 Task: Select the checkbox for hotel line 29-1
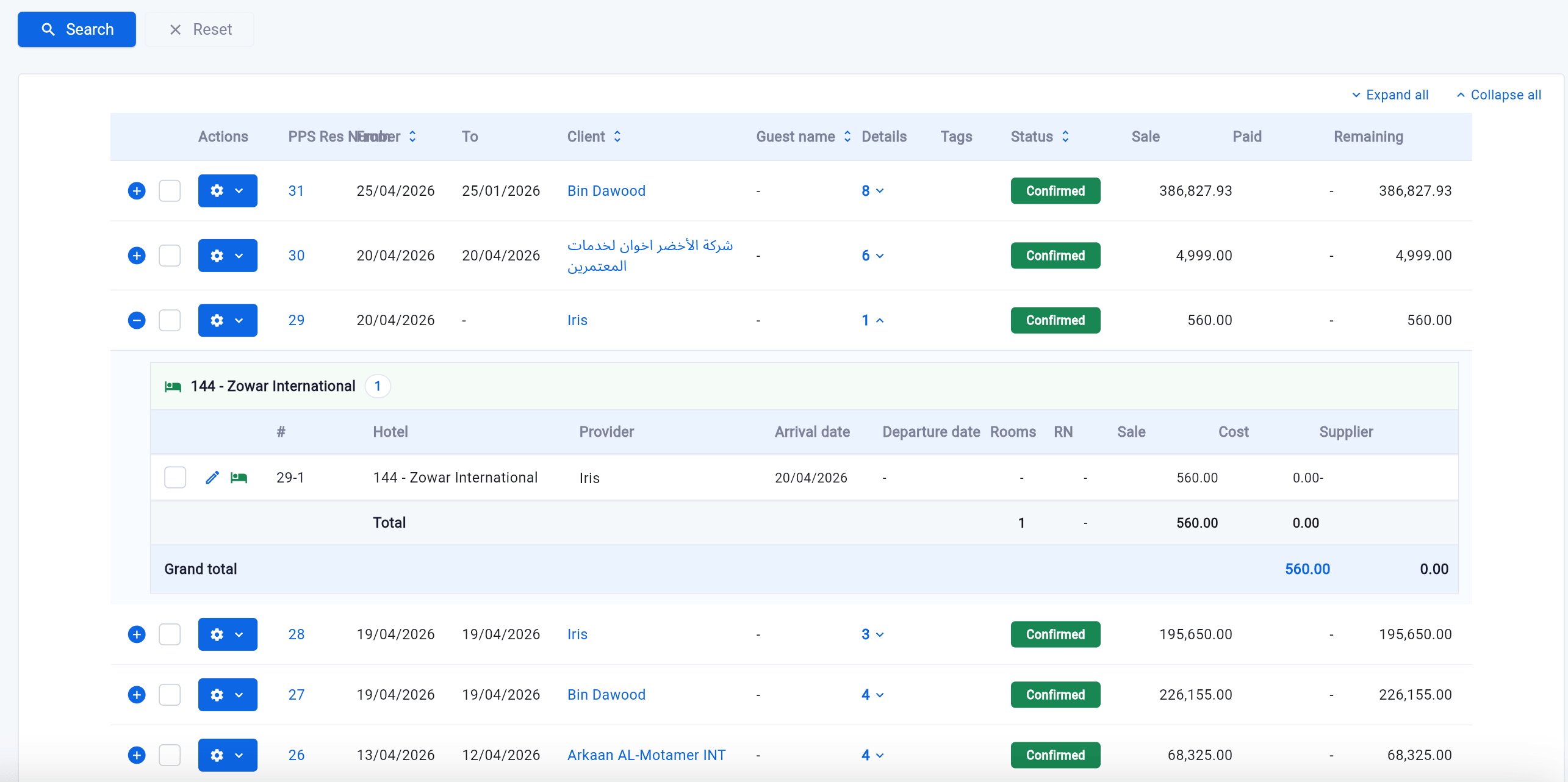click(x=175, y=478)
